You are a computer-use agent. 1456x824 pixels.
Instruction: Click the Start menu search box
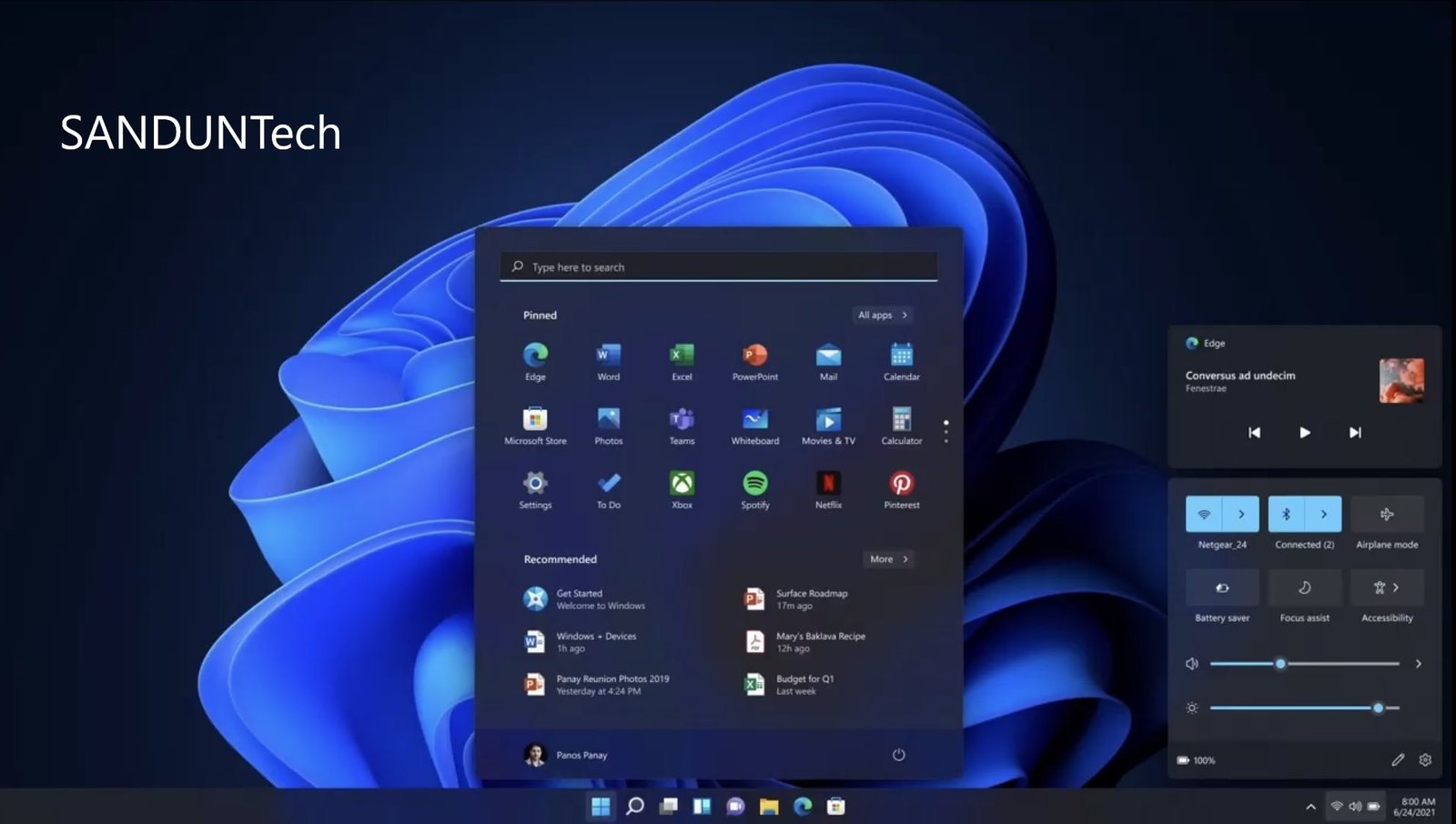point(718,266)
